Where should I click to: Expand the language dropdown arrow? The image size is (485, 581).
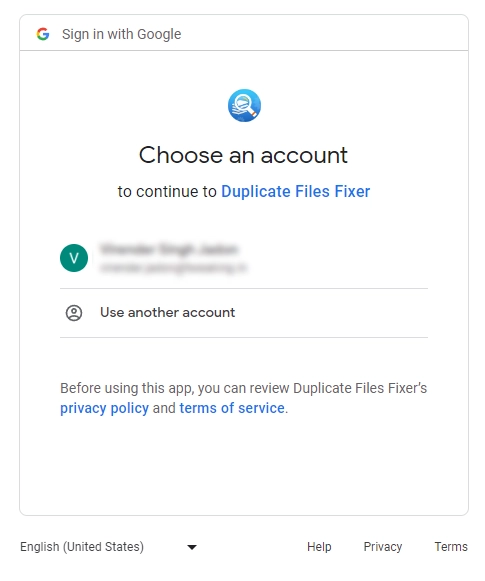pos(192,547)
